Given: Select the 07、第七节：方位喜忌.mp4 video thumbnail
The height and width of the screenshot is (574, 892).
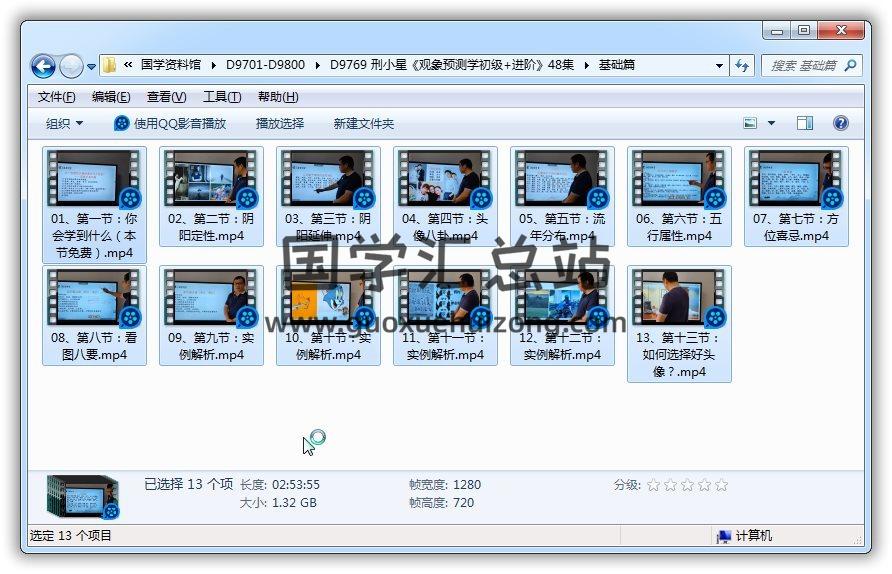Looking at the screenshot, I should coord(796,180).
